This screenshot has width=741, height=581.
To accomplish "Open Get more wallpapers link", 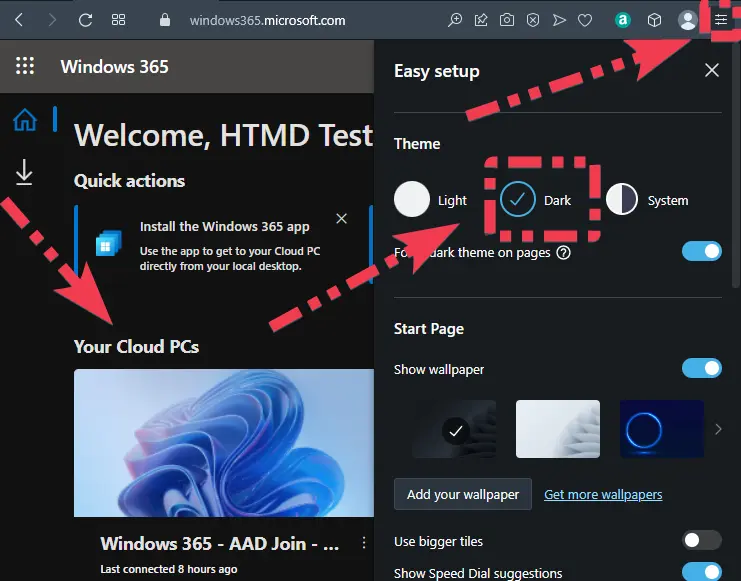I will (603, 494).
